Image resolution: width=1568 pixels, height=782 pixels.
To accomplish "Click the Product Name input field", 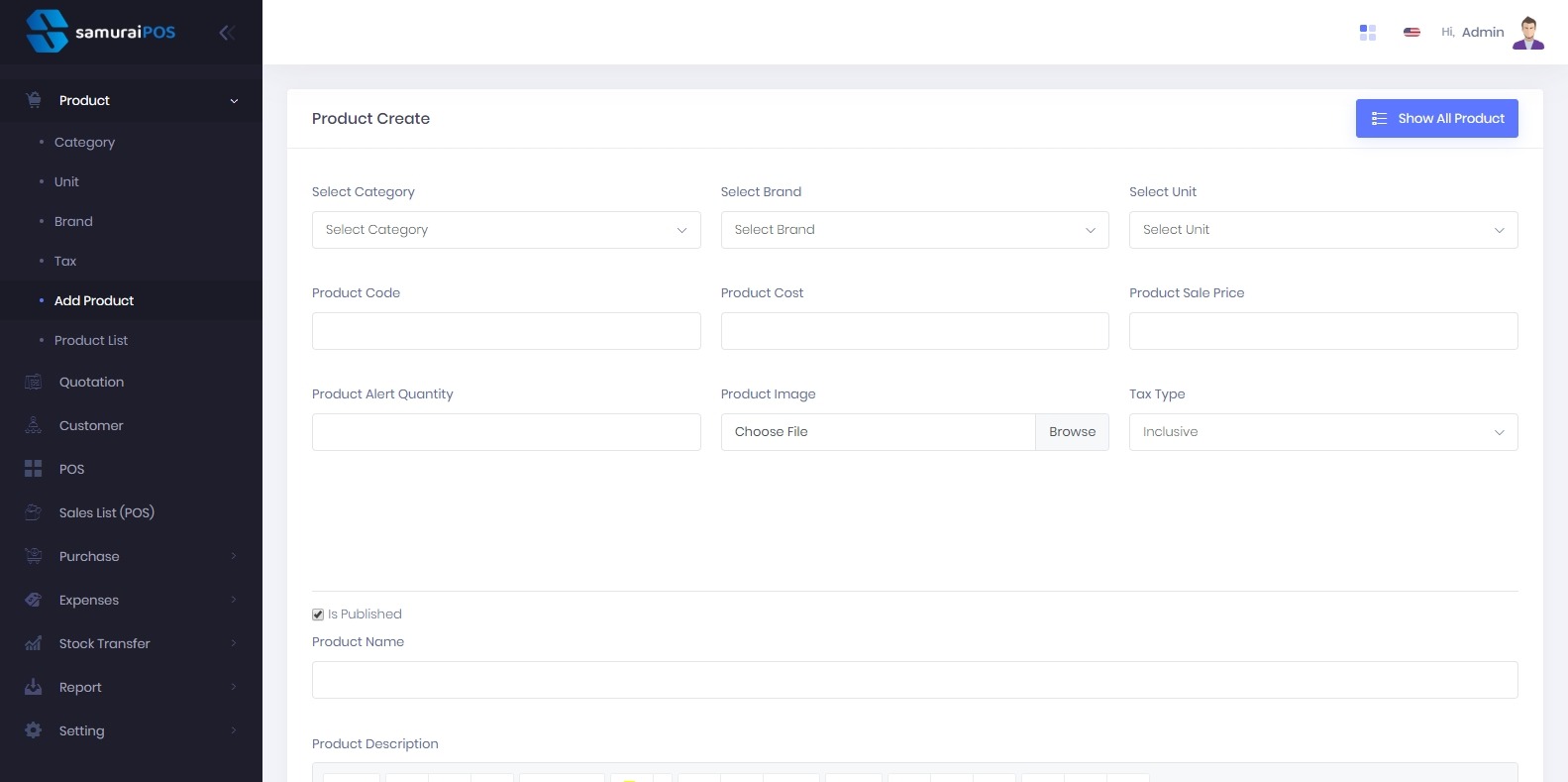I will [914, 680].
